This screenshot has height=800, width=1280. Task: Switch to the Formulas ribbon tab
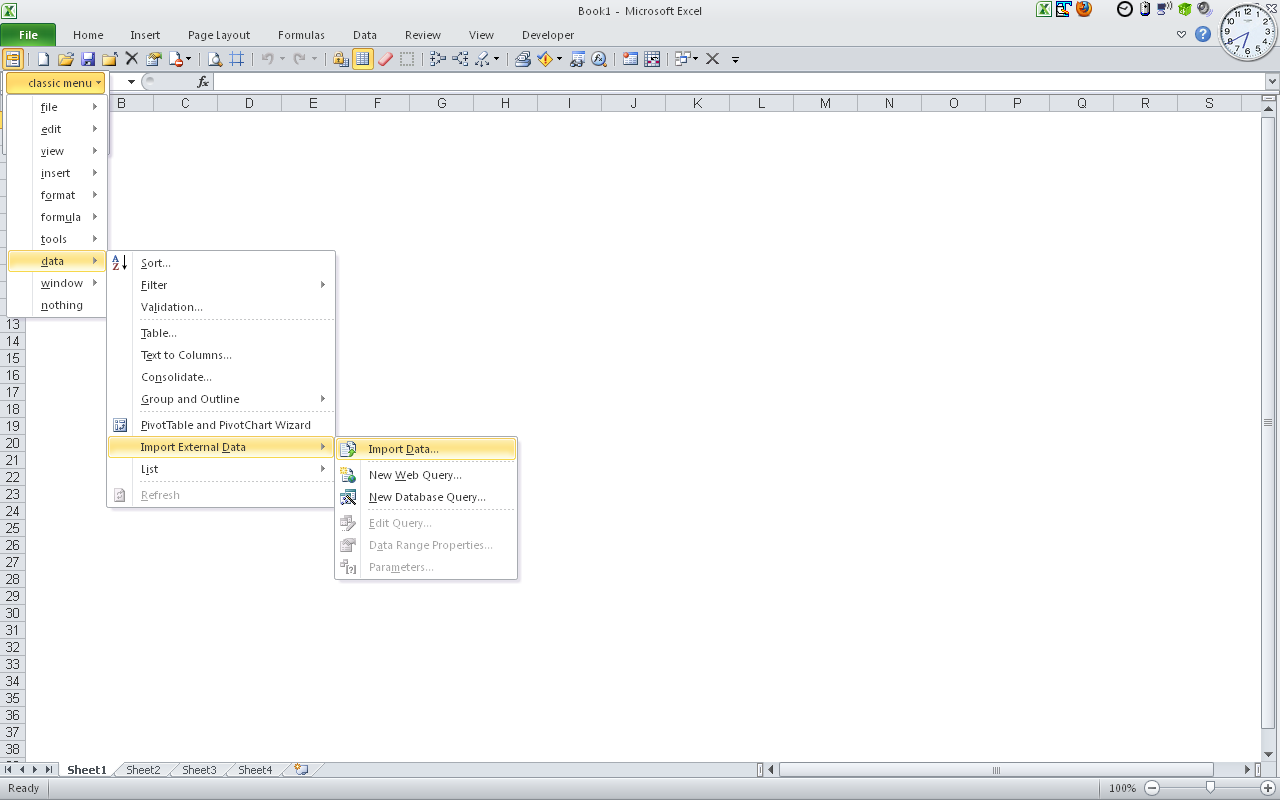coord(301,35)
